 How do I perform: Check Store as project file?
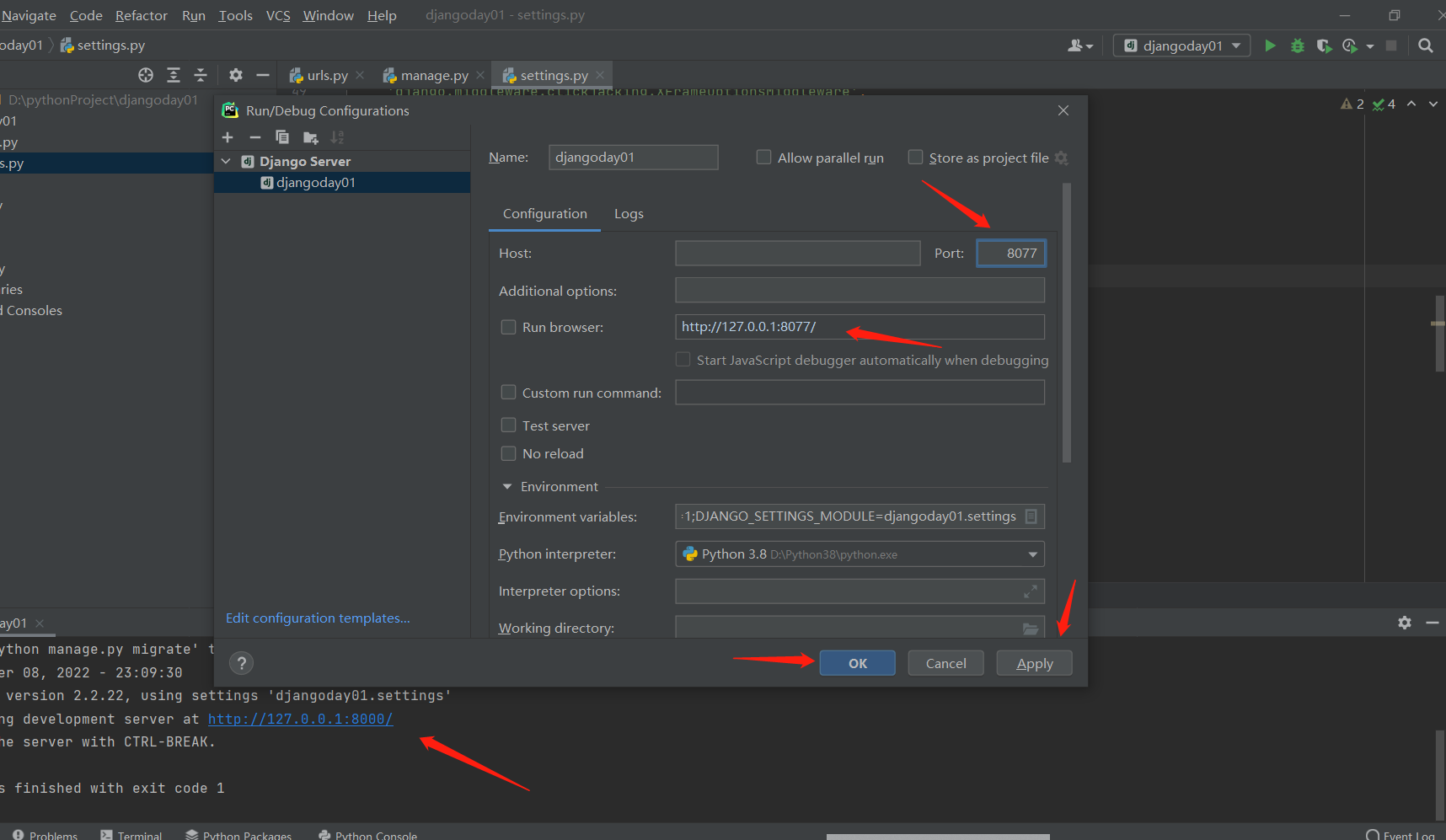(915, 158)
